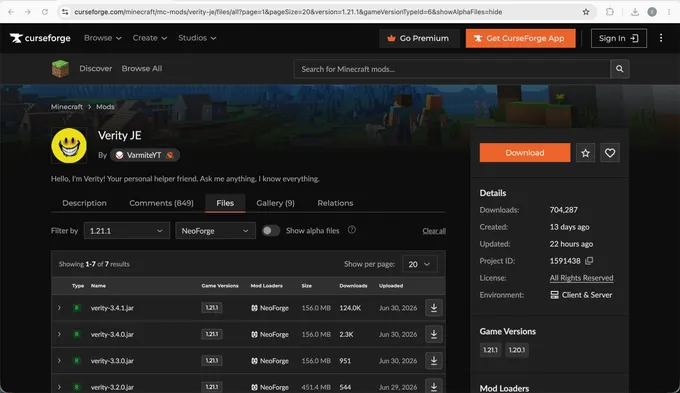Image resolution: width=680 pixels, height=393 pixels.
Task: Go back in browser
Action: click(x=11, y=12)
